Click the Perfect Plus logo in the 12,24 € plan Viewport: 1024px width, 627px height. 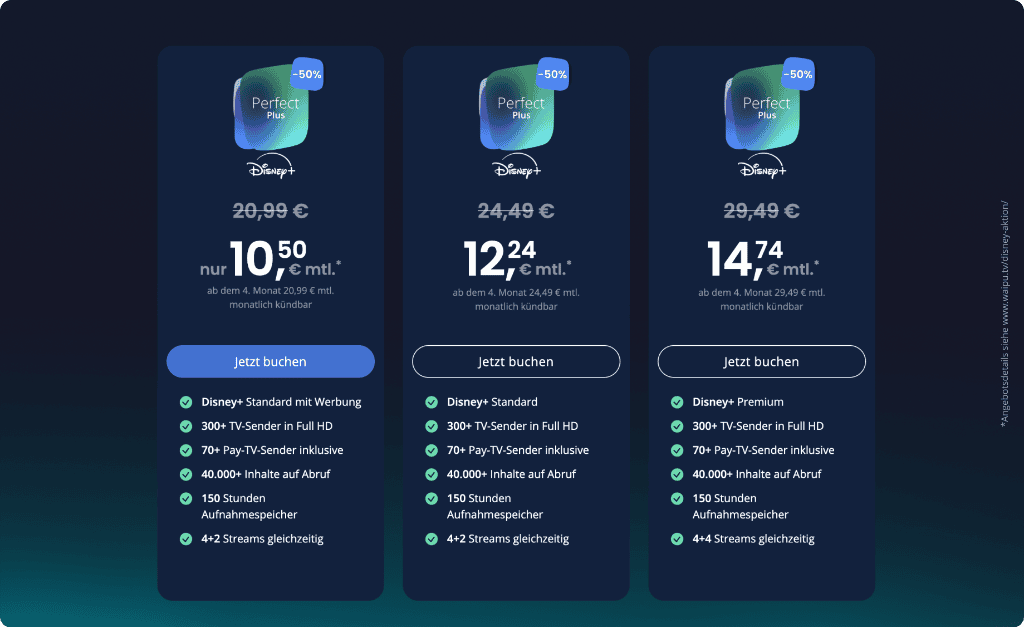coord(517,108)
